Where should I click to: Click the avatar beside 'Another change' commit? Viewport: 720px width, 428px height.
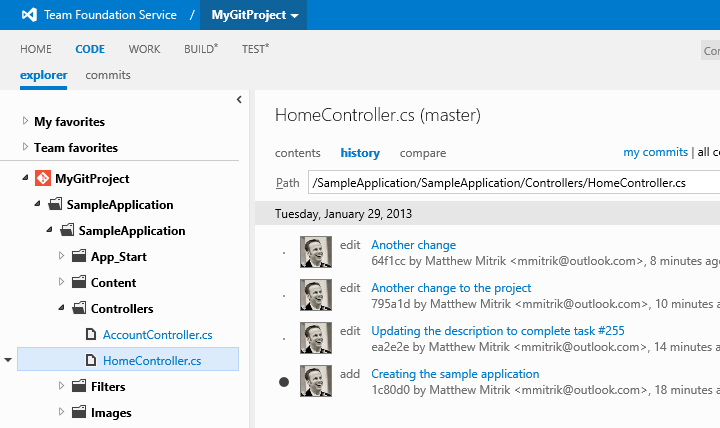(x=316, y=251)
